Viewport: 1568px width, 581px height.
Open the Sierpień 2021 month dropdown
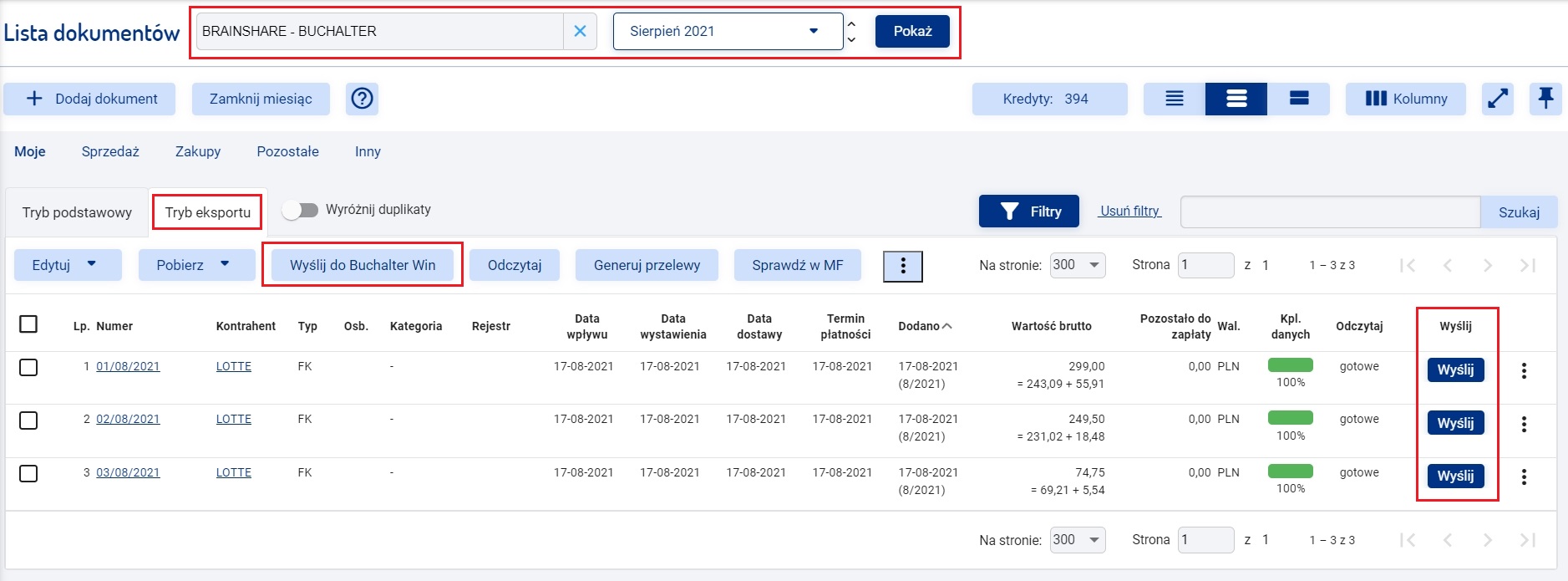(728, 31)
